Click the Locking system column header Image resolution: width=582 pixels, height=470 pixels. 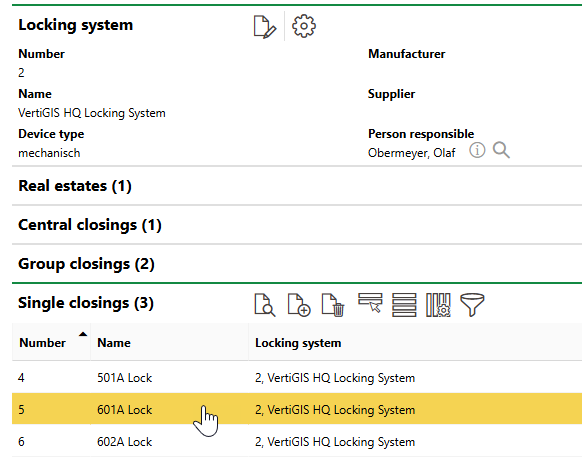point(298,343)
